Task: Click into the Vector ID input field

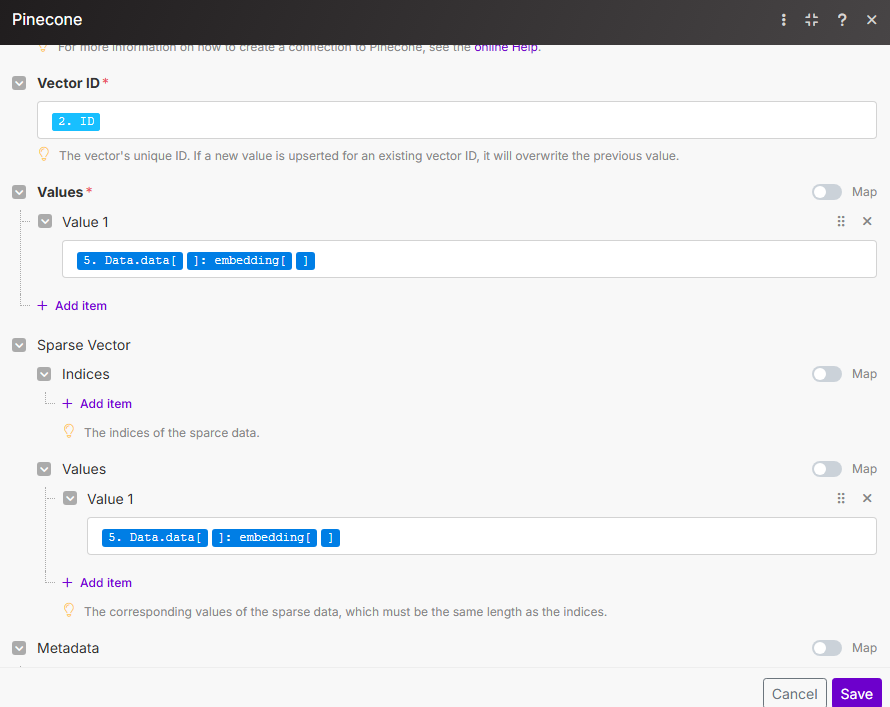Action: (x=456, y=120)
